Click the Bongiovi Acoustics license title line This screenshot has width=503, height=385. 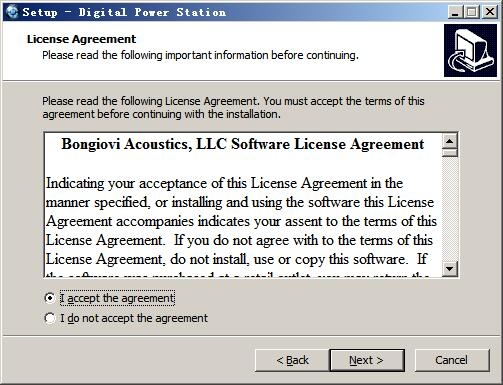[x=243, y=144]
